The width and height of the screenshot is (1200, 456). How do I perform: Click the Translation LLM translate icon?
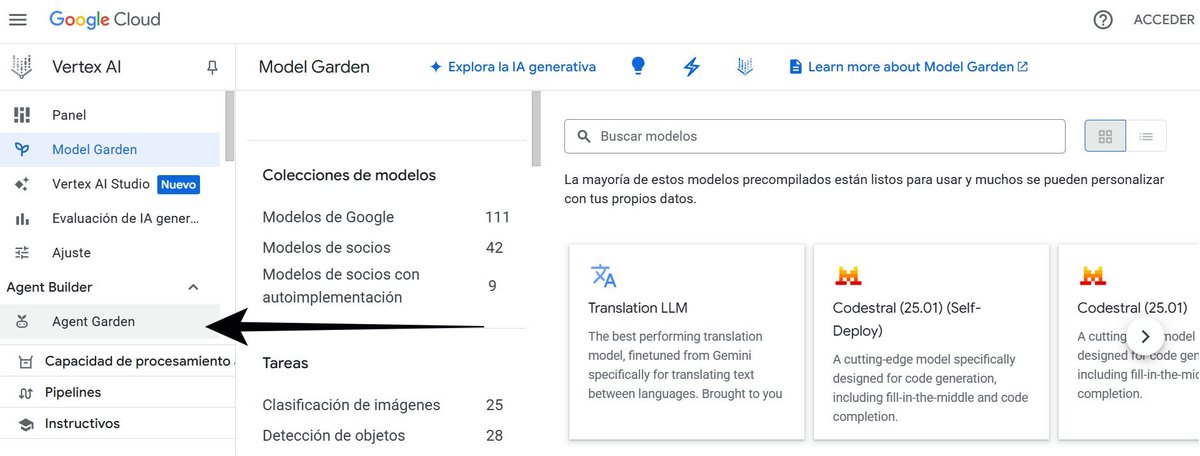pos(603,276)
